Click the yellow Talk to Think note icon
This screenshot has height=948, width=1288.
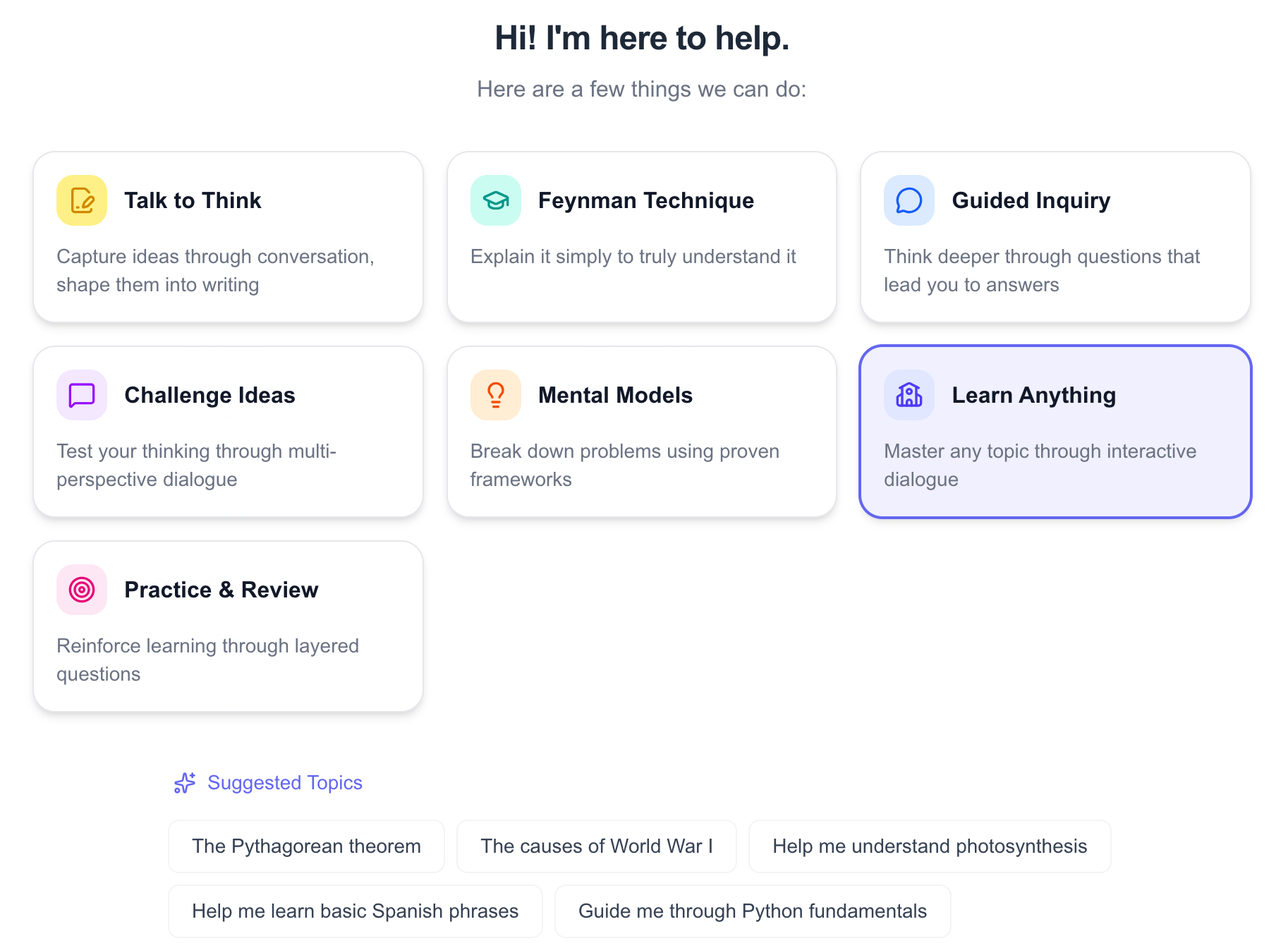(82, 200)
